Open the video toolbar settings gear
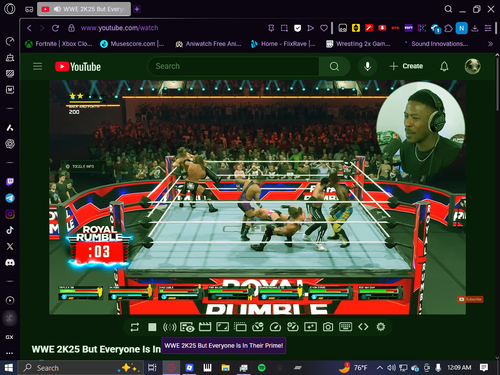This screenshot has height=375, width=500. click(x=381, y=327)
